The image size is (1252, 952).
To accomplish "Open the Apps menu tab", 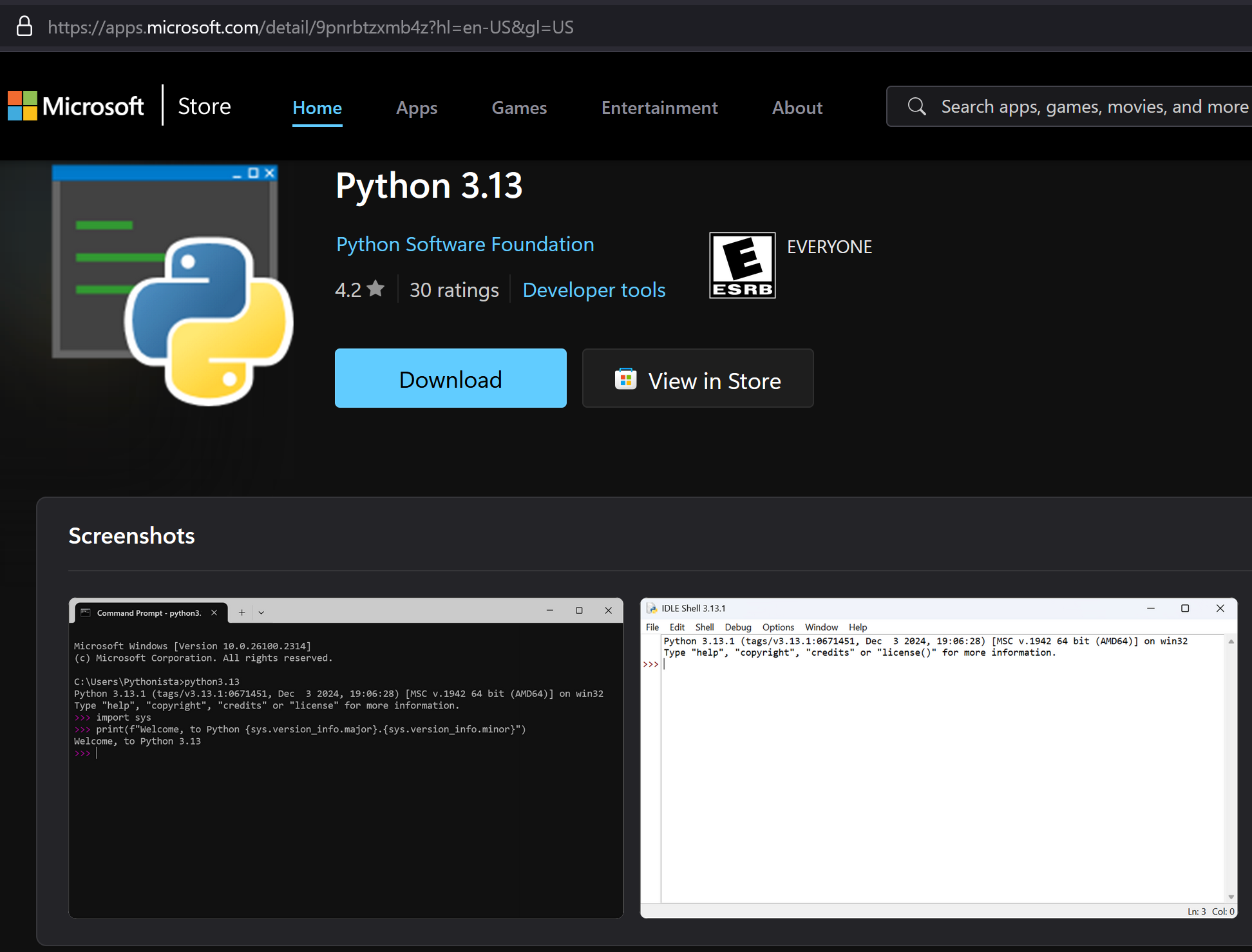I will 417,107.
